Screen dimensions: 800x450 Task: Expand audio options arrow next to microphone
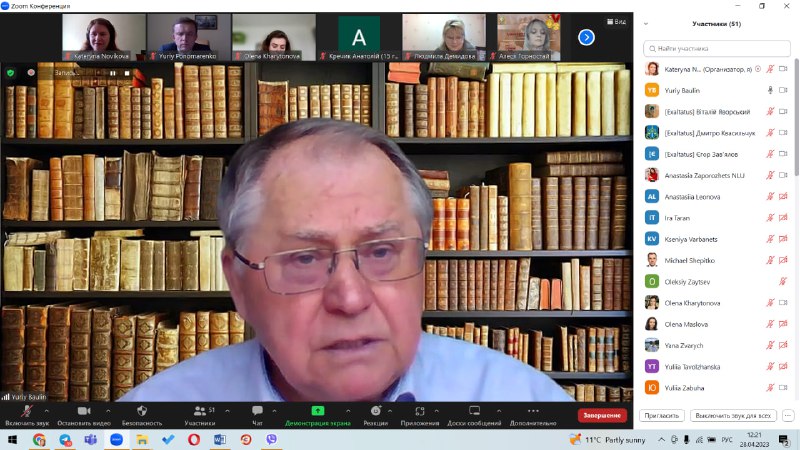click(46, 409)
